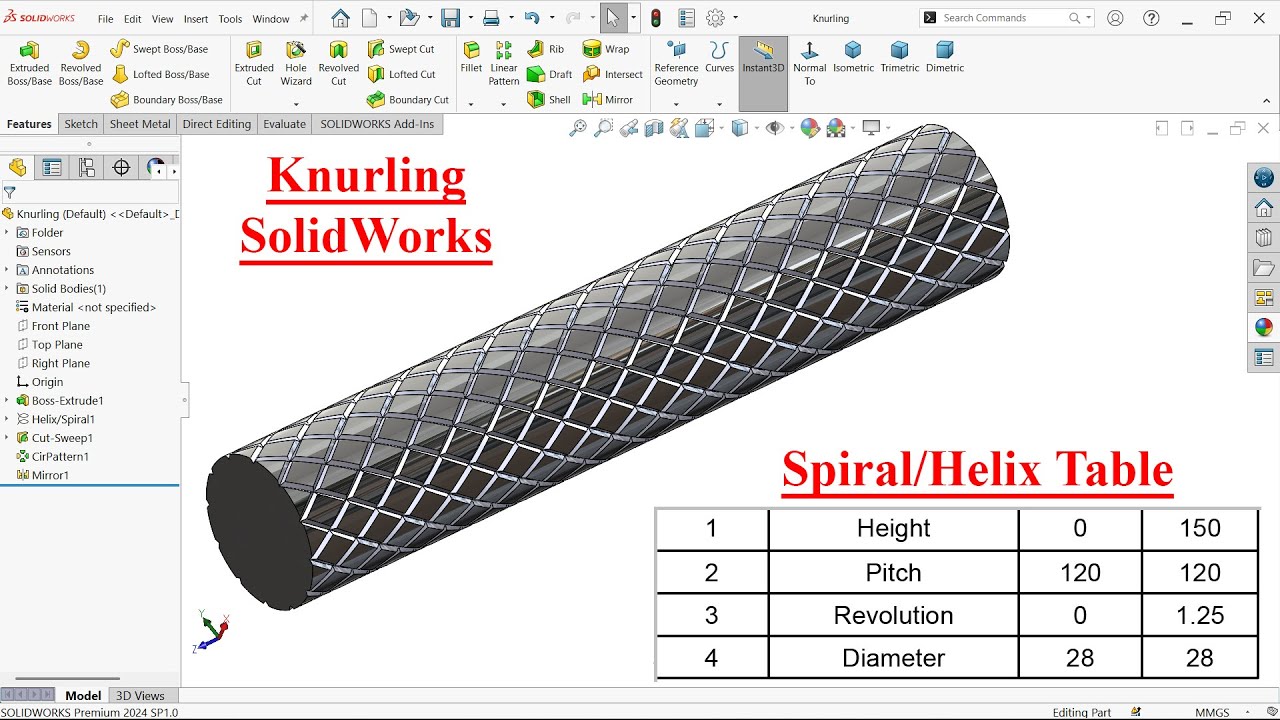1280x720 pixels.
Task: Activate the Rib feature tool
Action: [x=546, y=49]
